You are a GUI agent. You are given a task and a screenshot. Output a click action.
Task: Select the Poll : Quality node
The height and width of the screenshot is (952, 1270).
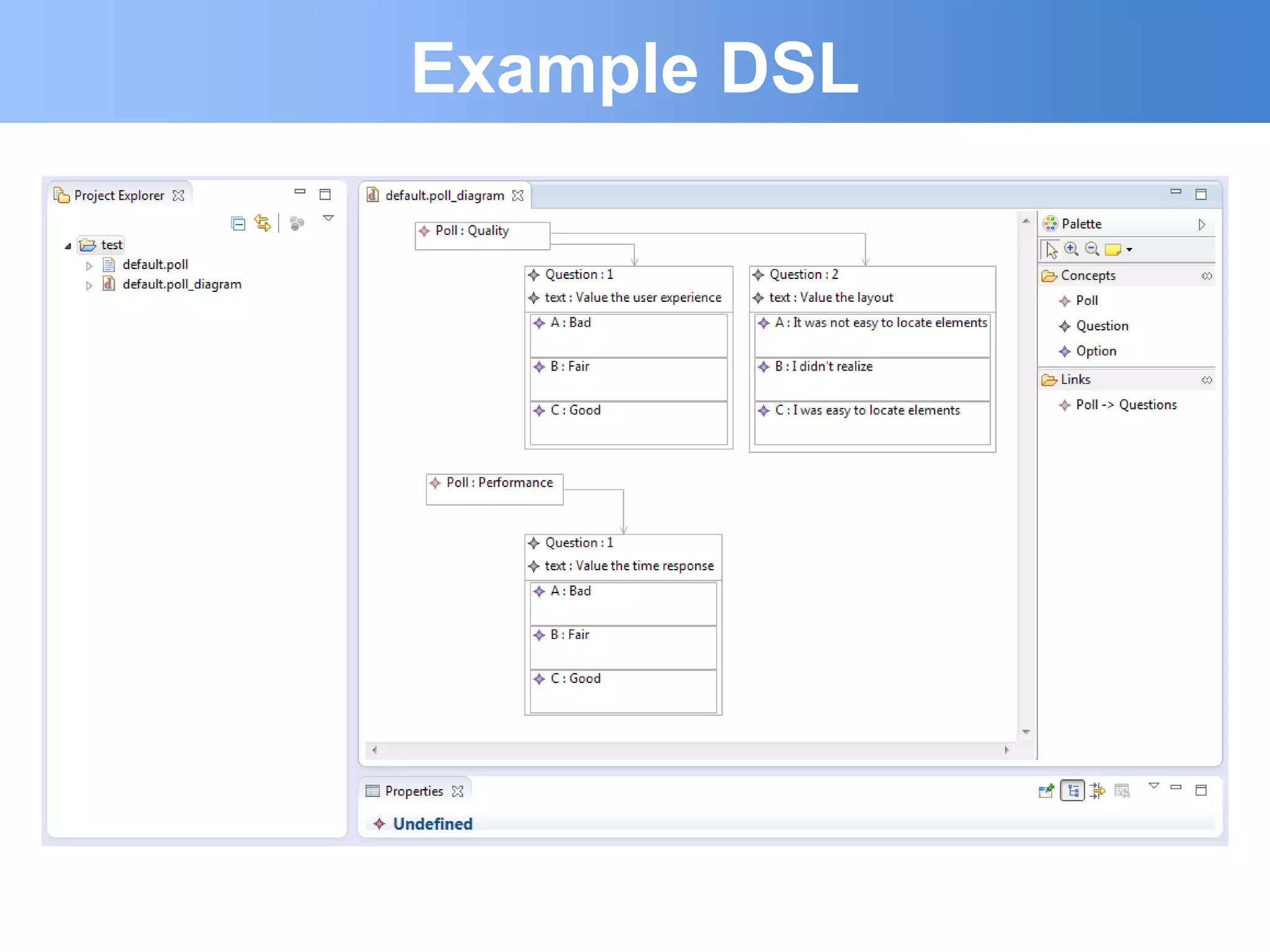[x=482, y=236]
